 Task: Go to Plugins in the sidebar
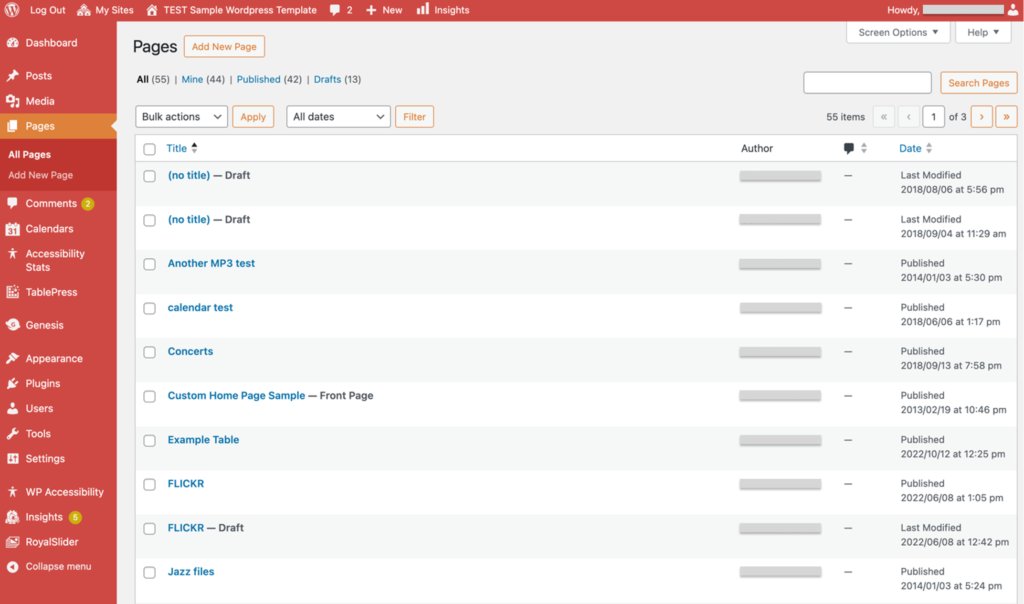[43, 383]
